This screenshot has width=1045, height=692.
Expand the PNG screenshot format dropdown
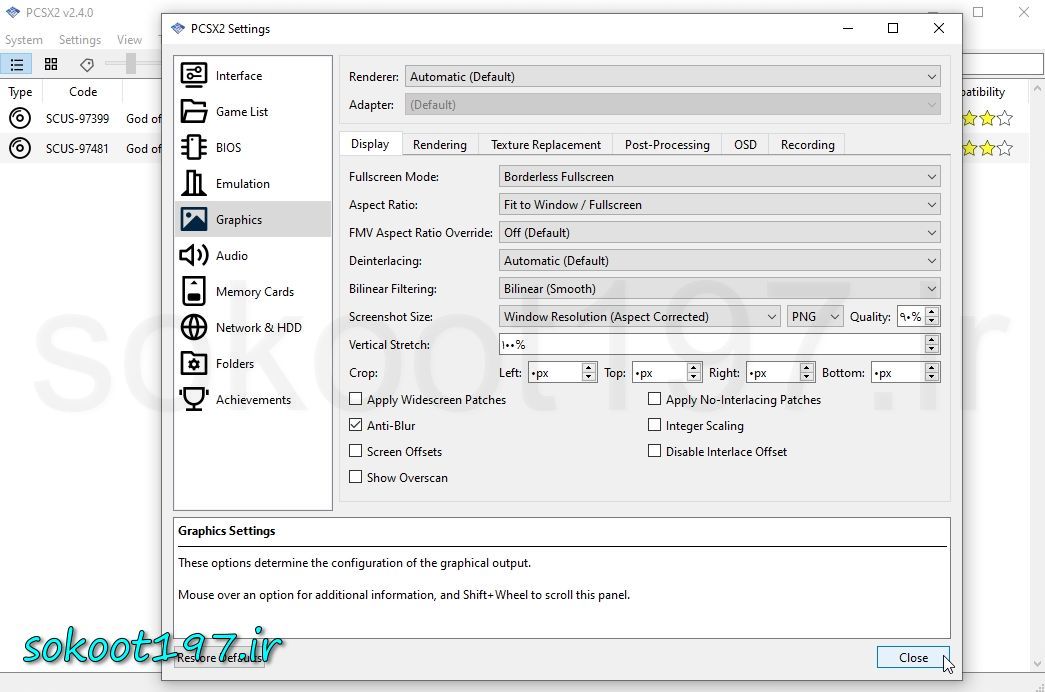click(815, 317)
